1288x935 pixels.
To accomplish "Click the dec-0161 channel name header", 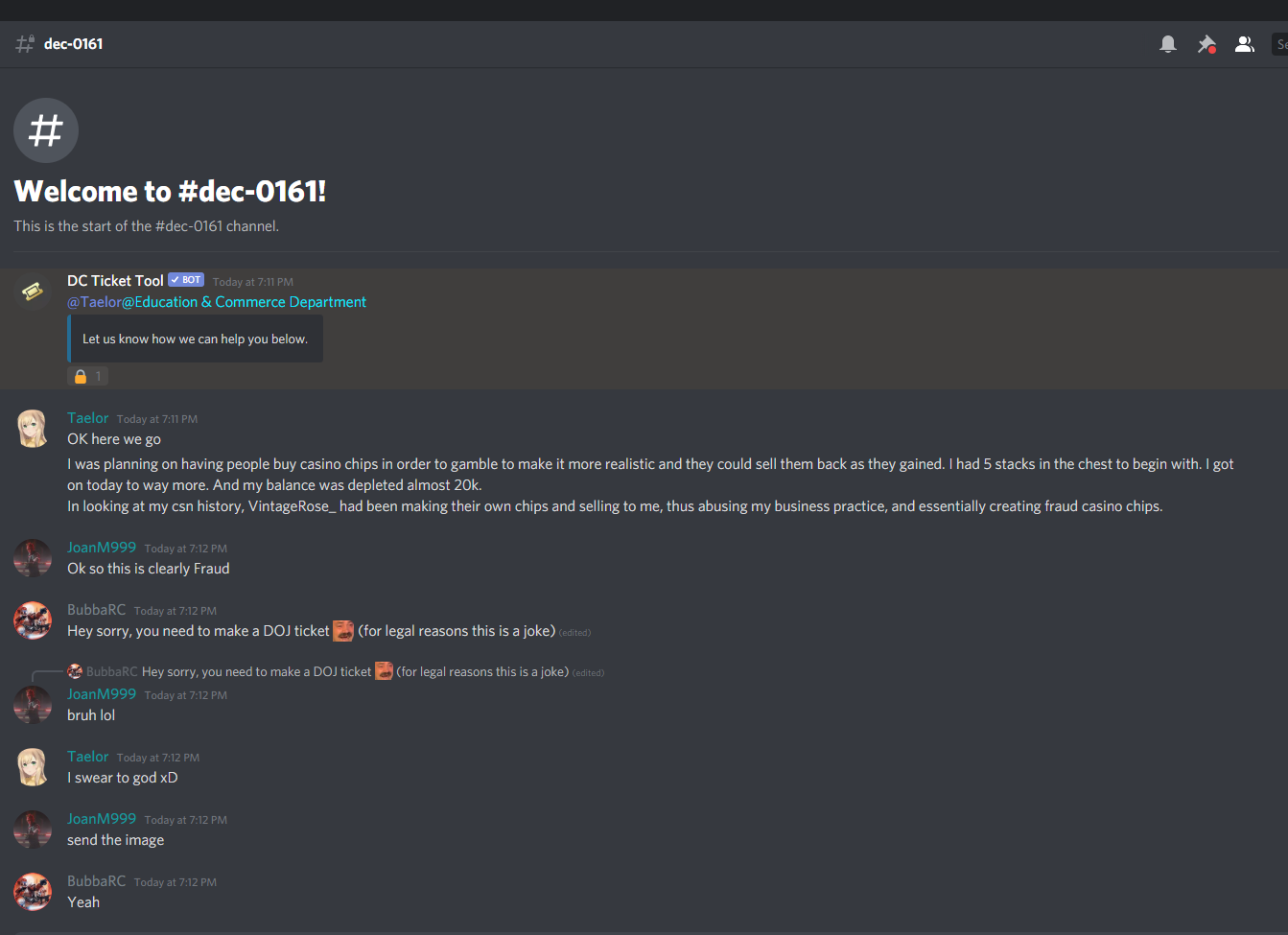I will click(73, 44).
